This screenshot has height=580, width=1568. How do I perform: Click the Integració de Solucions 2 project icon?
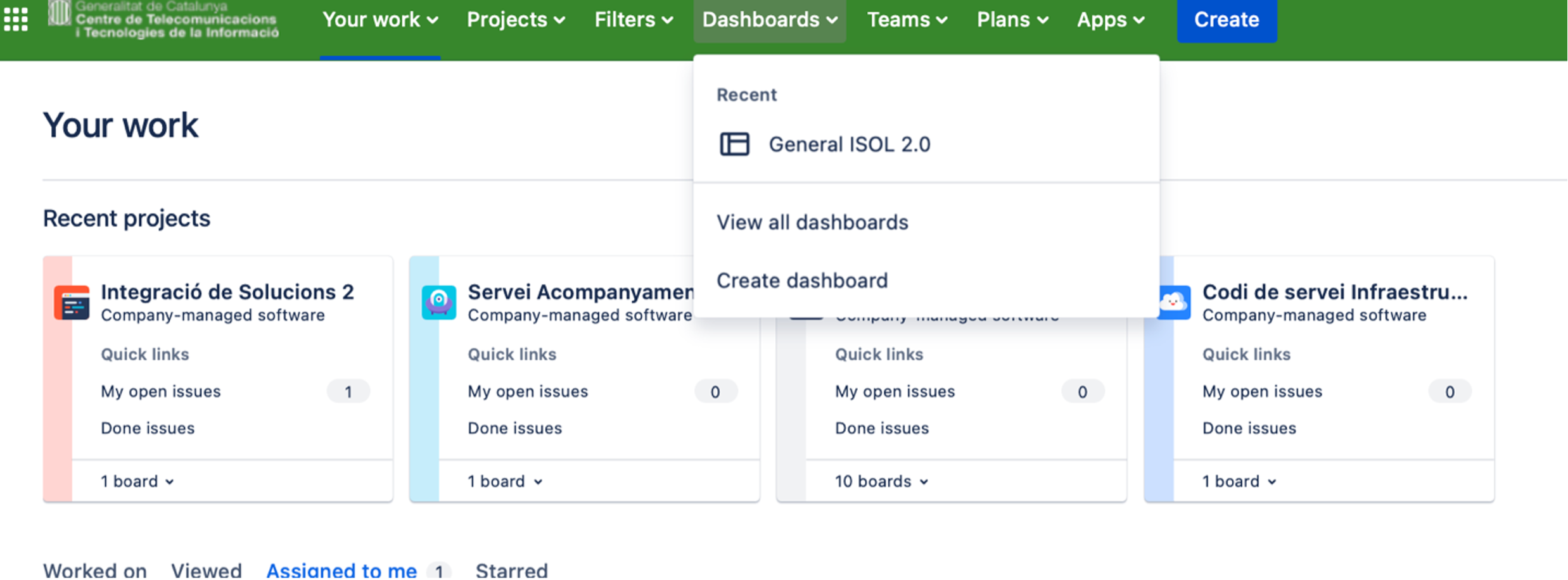[x=72, y=303]
